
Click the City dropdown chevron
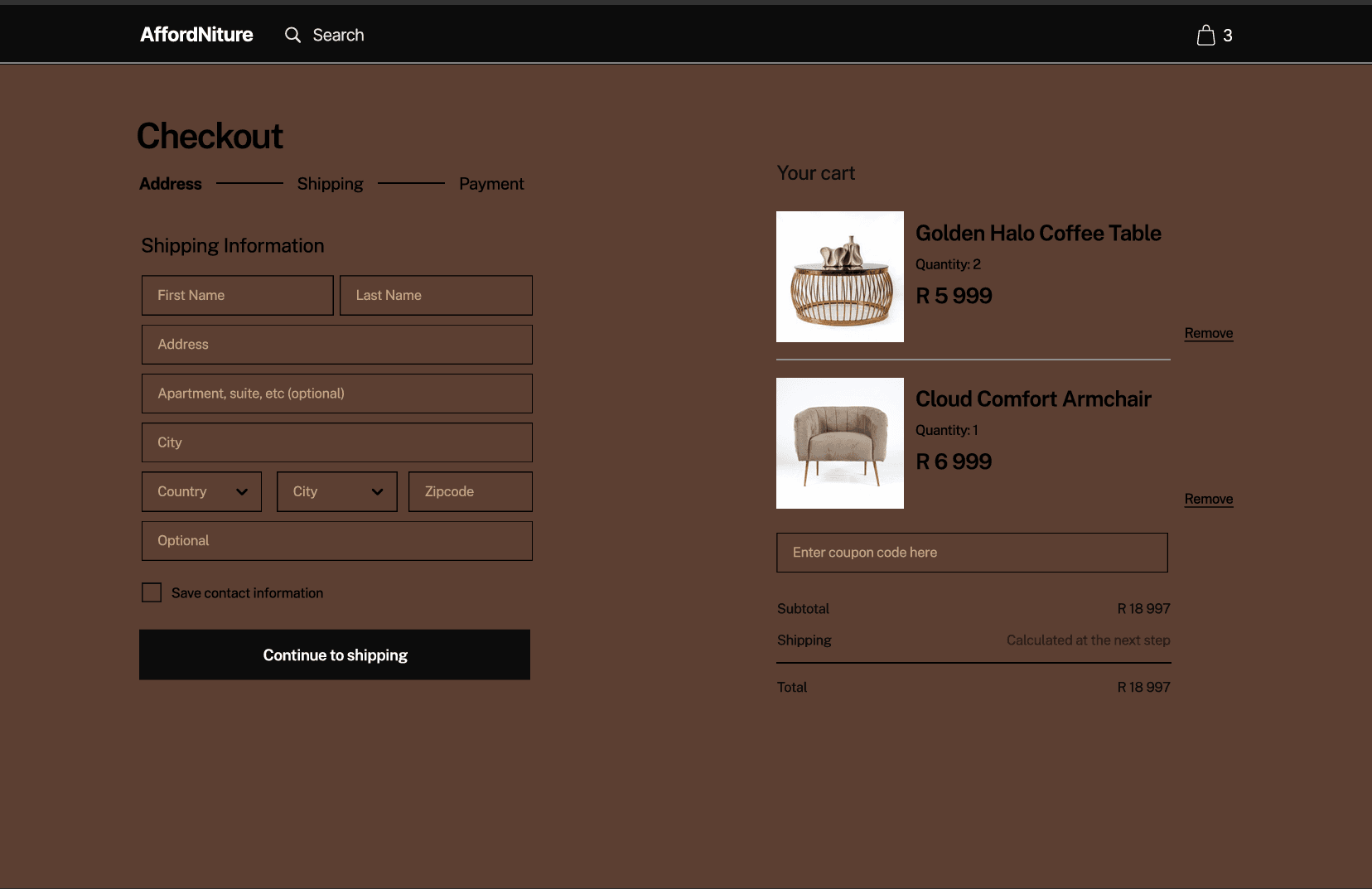click(379, 491)
